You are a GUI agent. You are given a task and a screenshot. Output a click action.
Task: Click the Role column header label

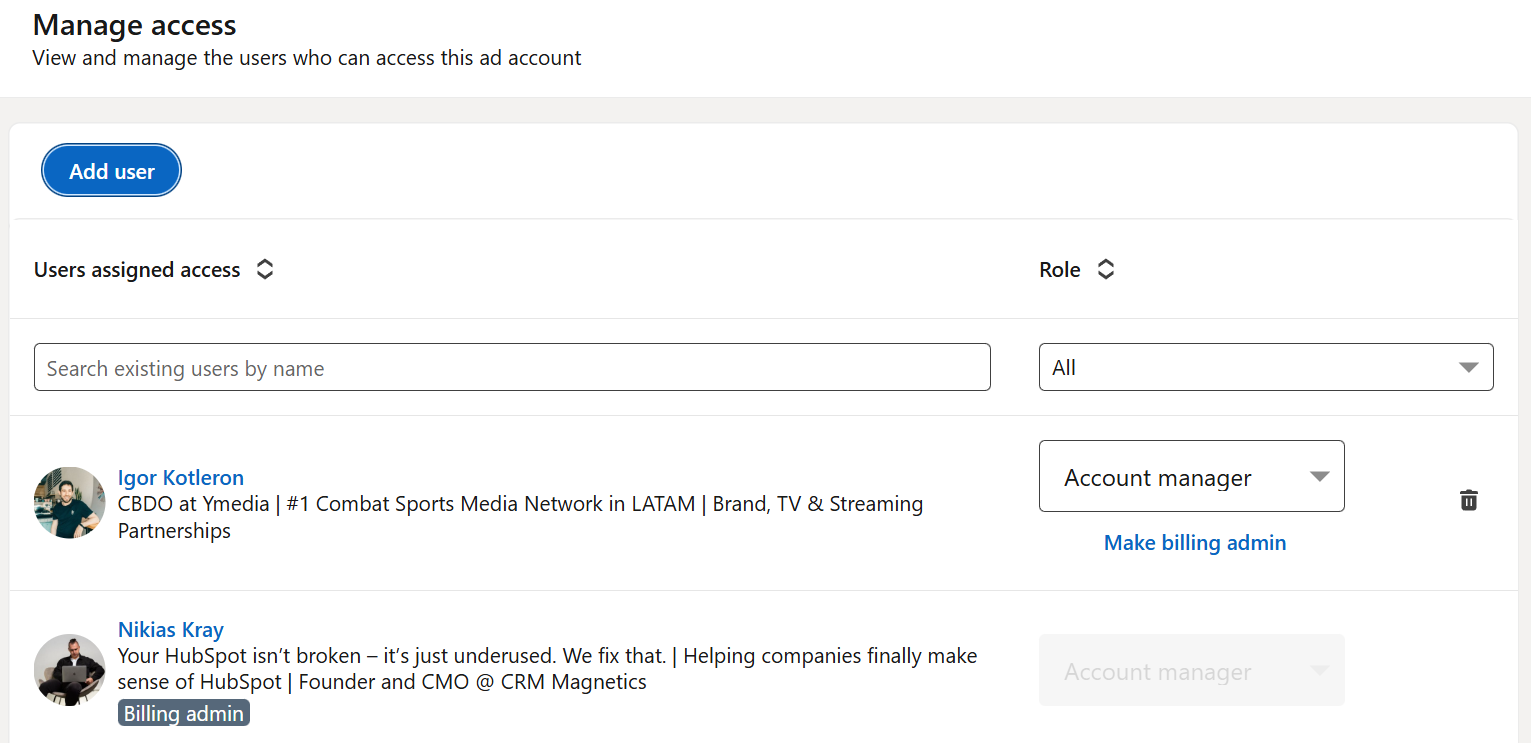(1060, 270)
